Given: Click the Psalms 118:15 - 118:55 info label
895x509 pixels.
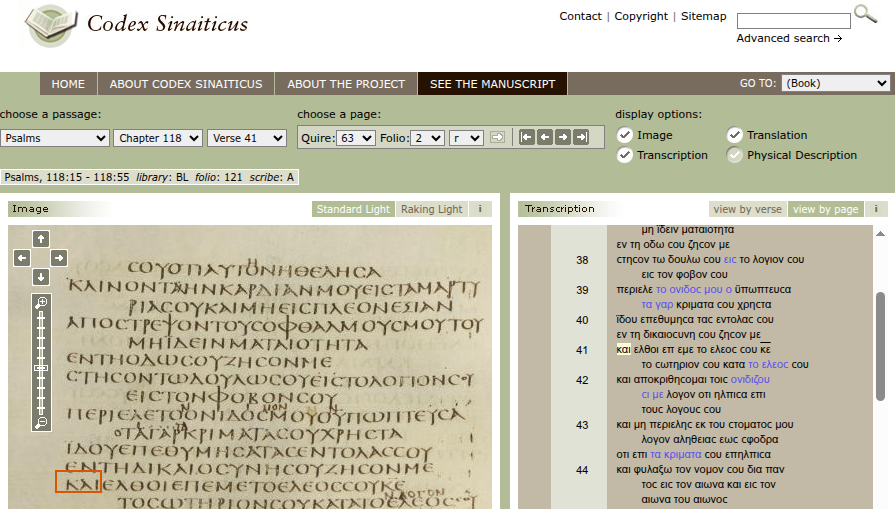Looking at the screenshot, I should 149,177.
